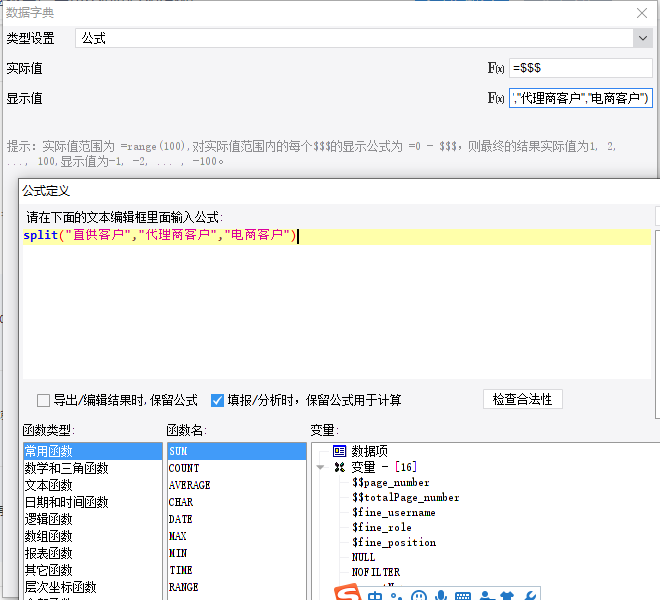The width and height of the screenshot is (660, 600).
Task: Open the Sogou toolbox wrench icon
Action: [530, 595]
